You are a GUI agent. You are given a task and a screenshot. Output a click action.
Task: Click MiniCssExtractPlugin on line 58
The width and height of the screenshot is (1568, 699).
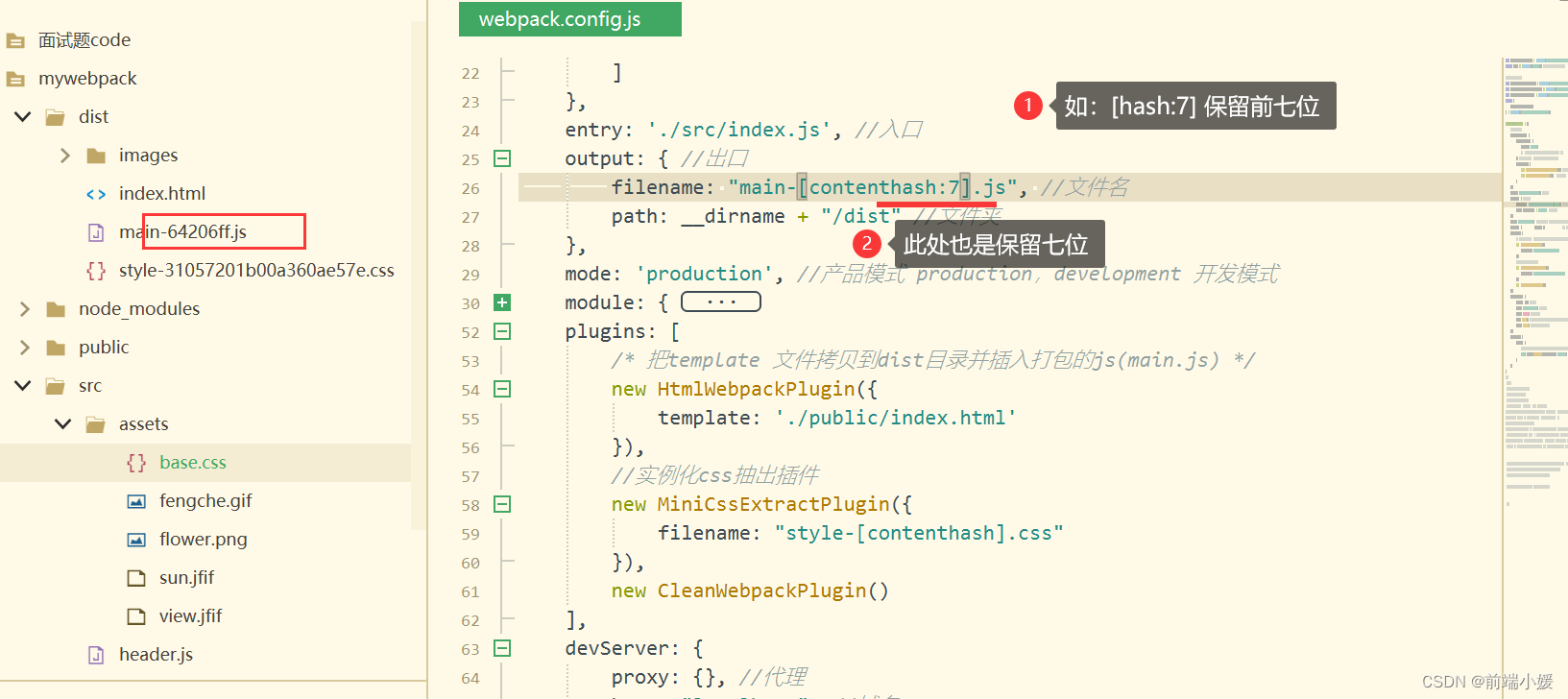pyautogui.click(x=774, y=504)
